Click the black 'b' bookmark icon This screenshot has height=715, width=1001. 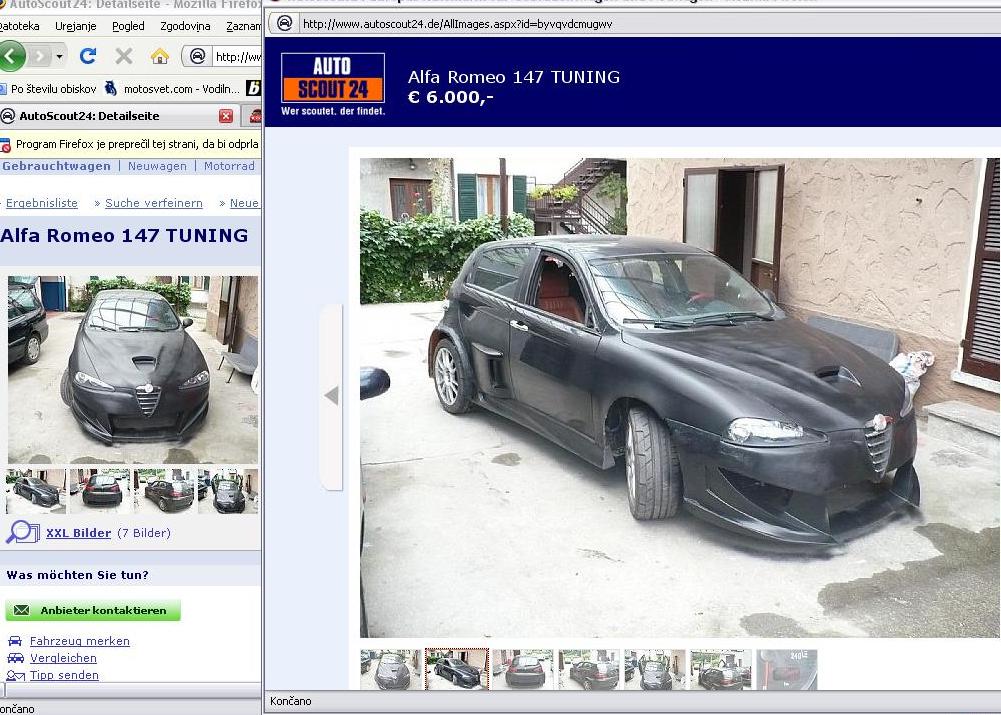click(253, 89)
